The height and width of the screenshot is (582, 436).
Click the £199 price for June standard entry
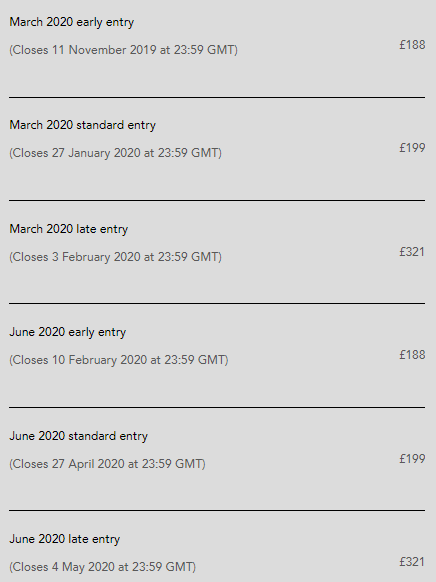pos(412,458)
